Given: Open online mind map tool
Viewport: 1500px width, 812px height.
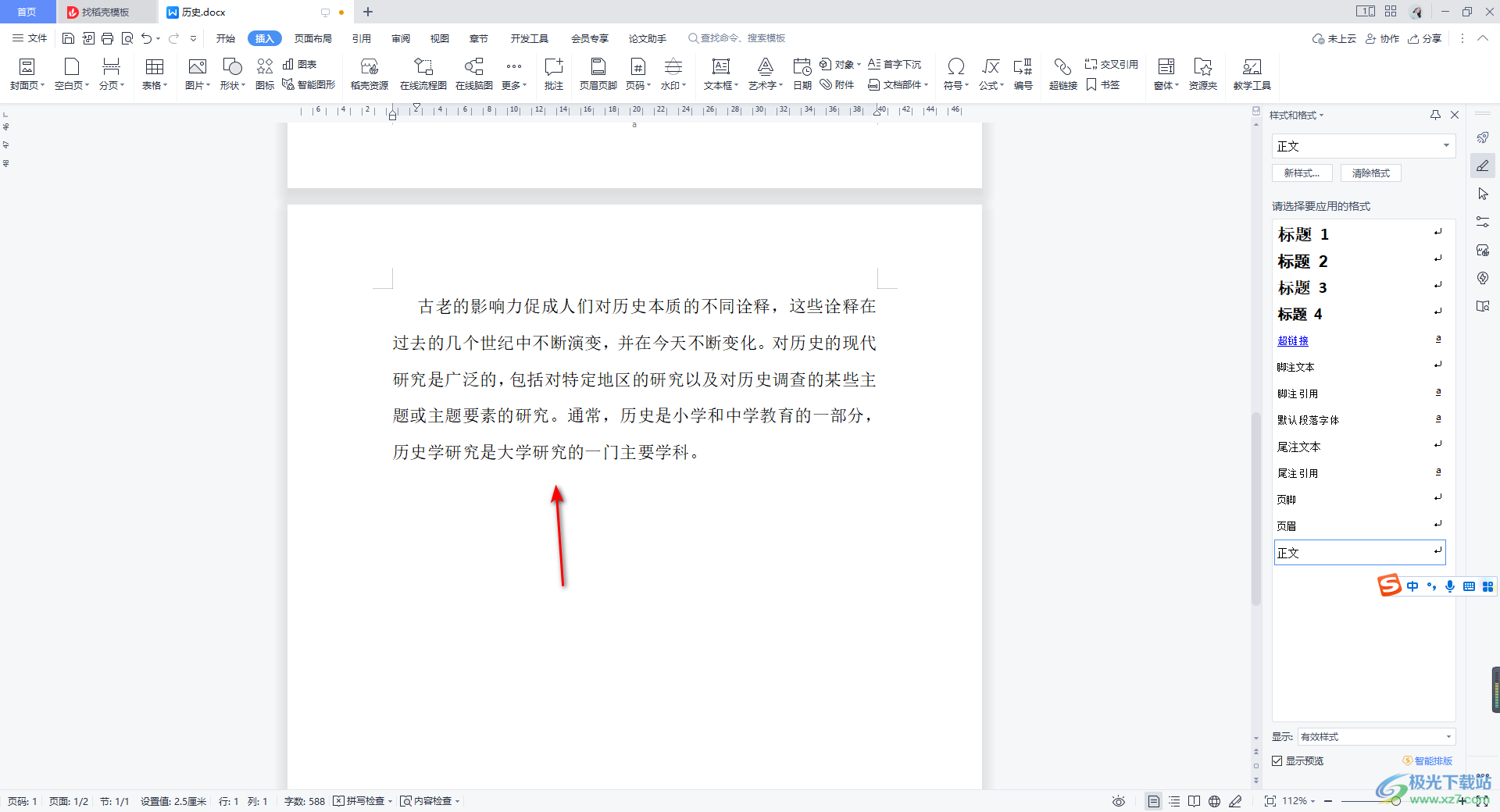Looking at the screenshot, I should coord(474,74).
